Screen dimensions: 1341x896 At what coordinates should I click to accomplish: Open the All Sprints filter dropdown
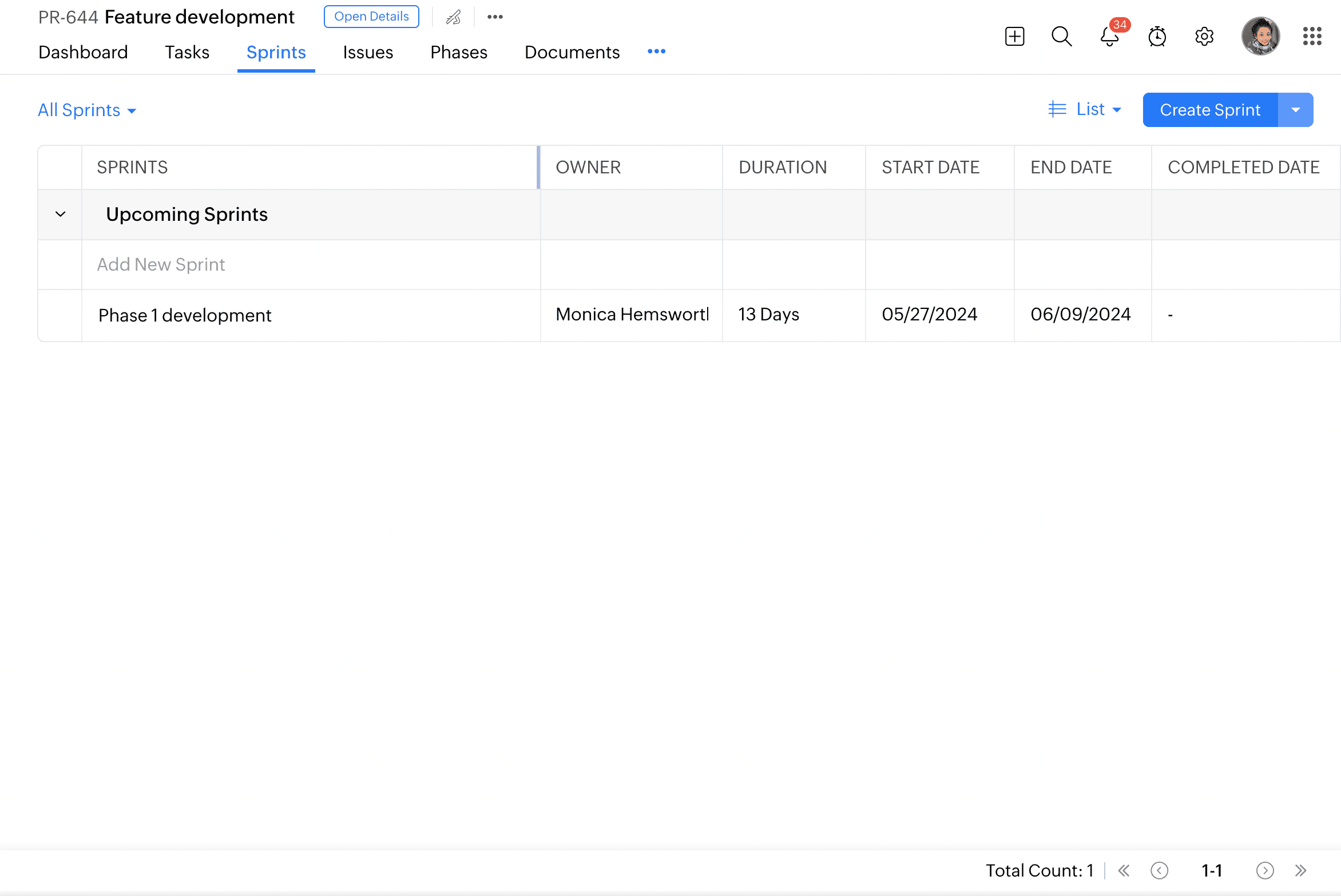87,110
